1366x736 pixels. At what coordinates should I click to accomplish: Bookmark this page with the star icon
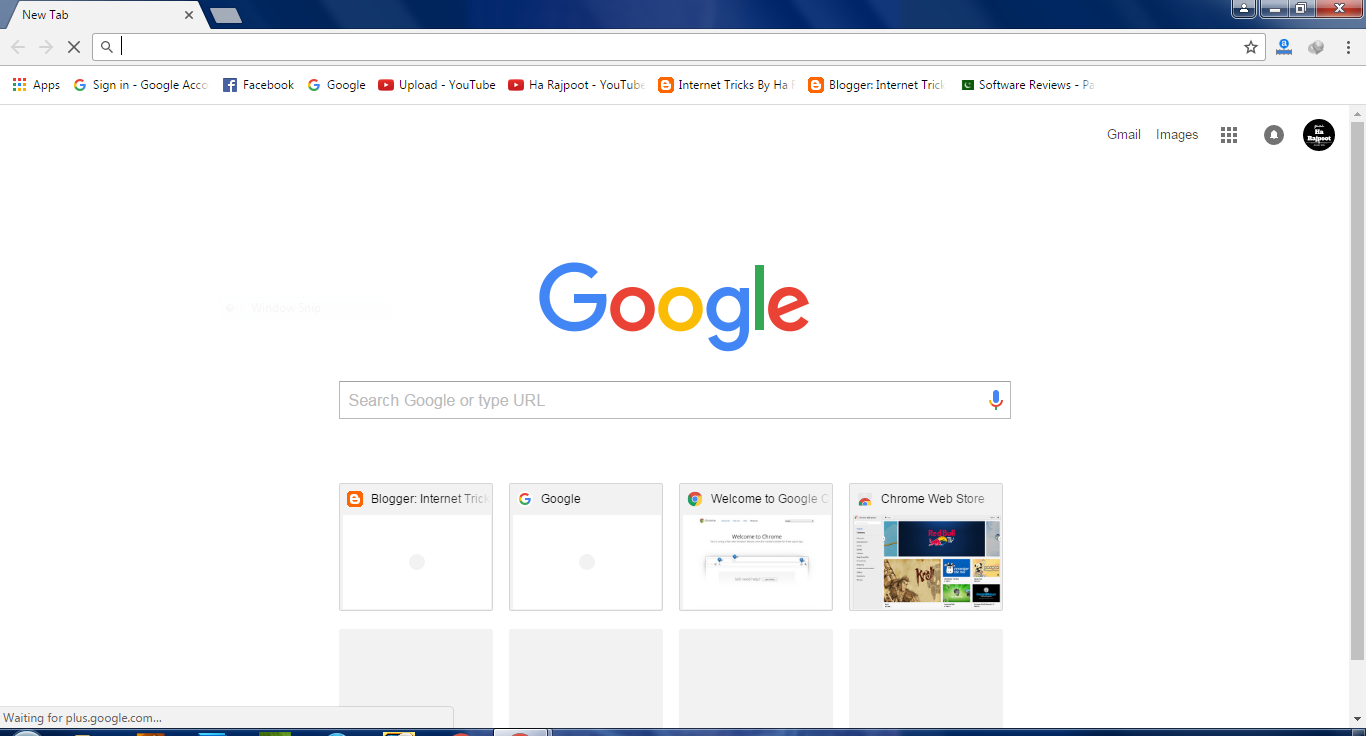[x=1250, y=47]
